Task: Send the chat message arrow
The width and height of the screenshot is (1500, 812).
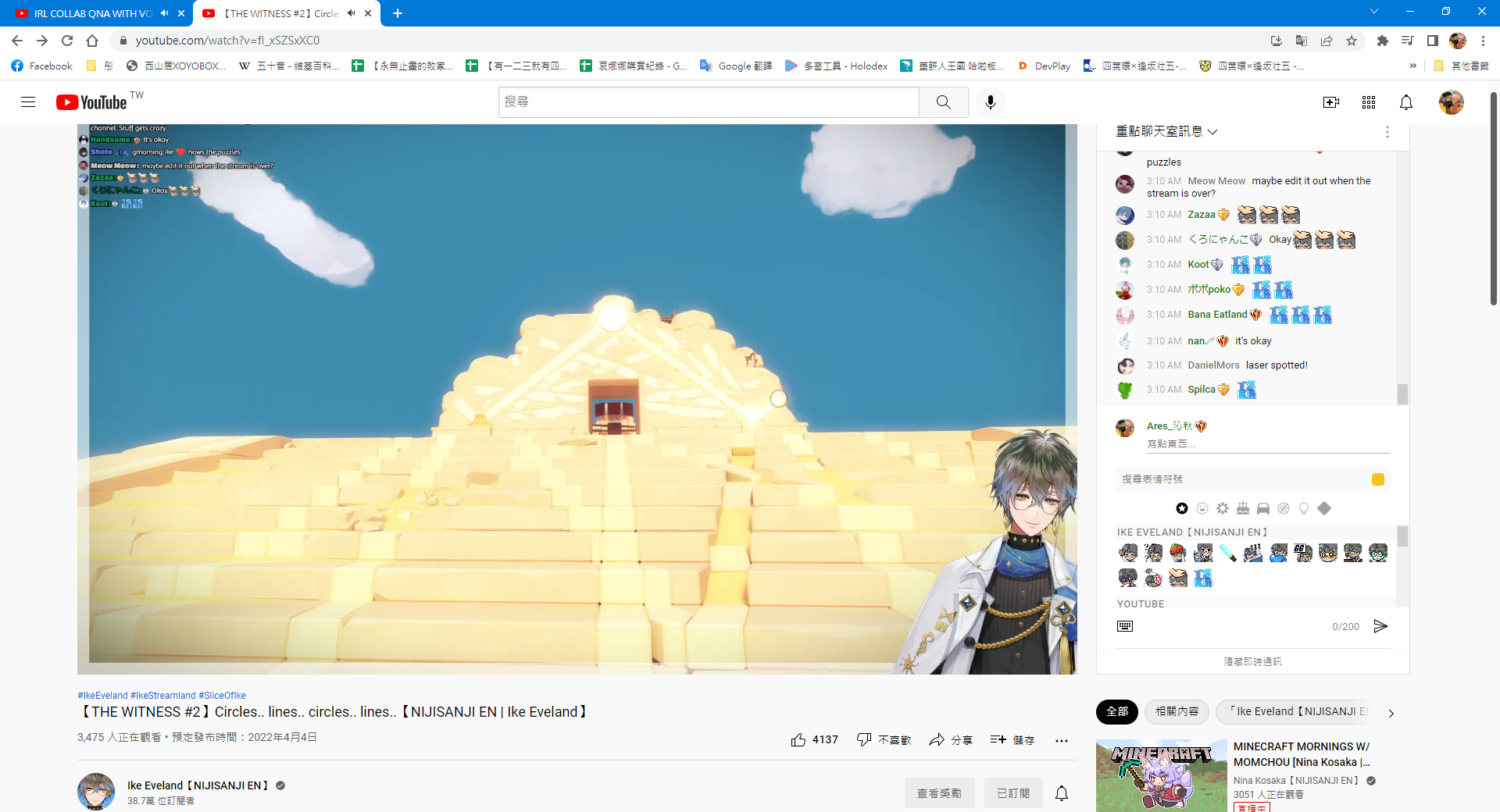Action: tap(1380, 626)
